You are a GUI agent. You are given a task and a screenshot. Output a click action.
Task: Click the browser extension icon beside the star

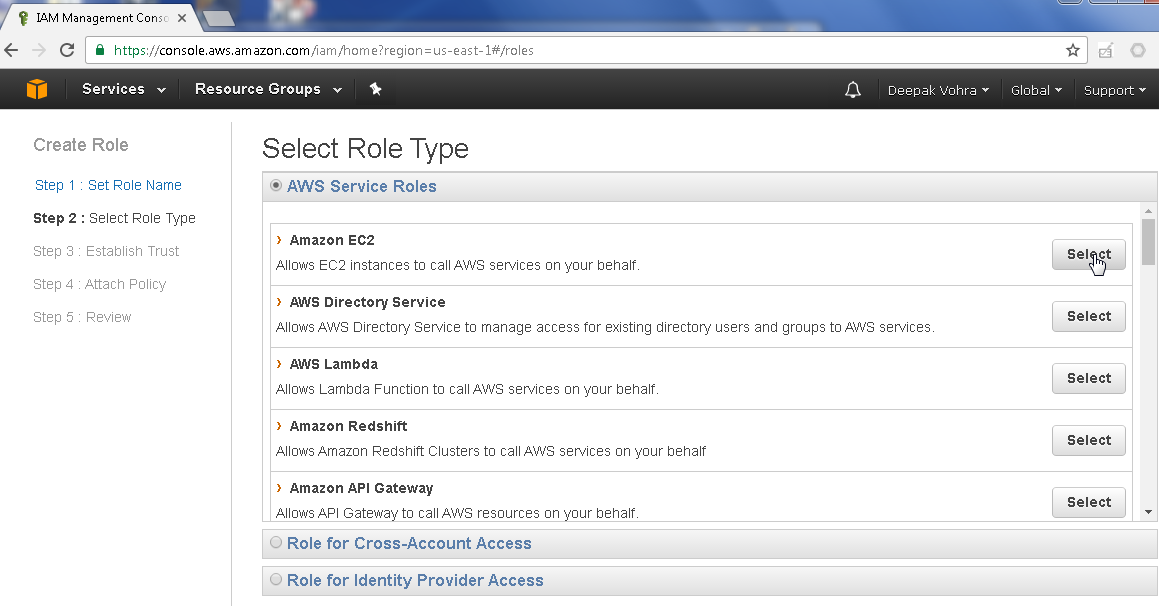coord(1106,50)
